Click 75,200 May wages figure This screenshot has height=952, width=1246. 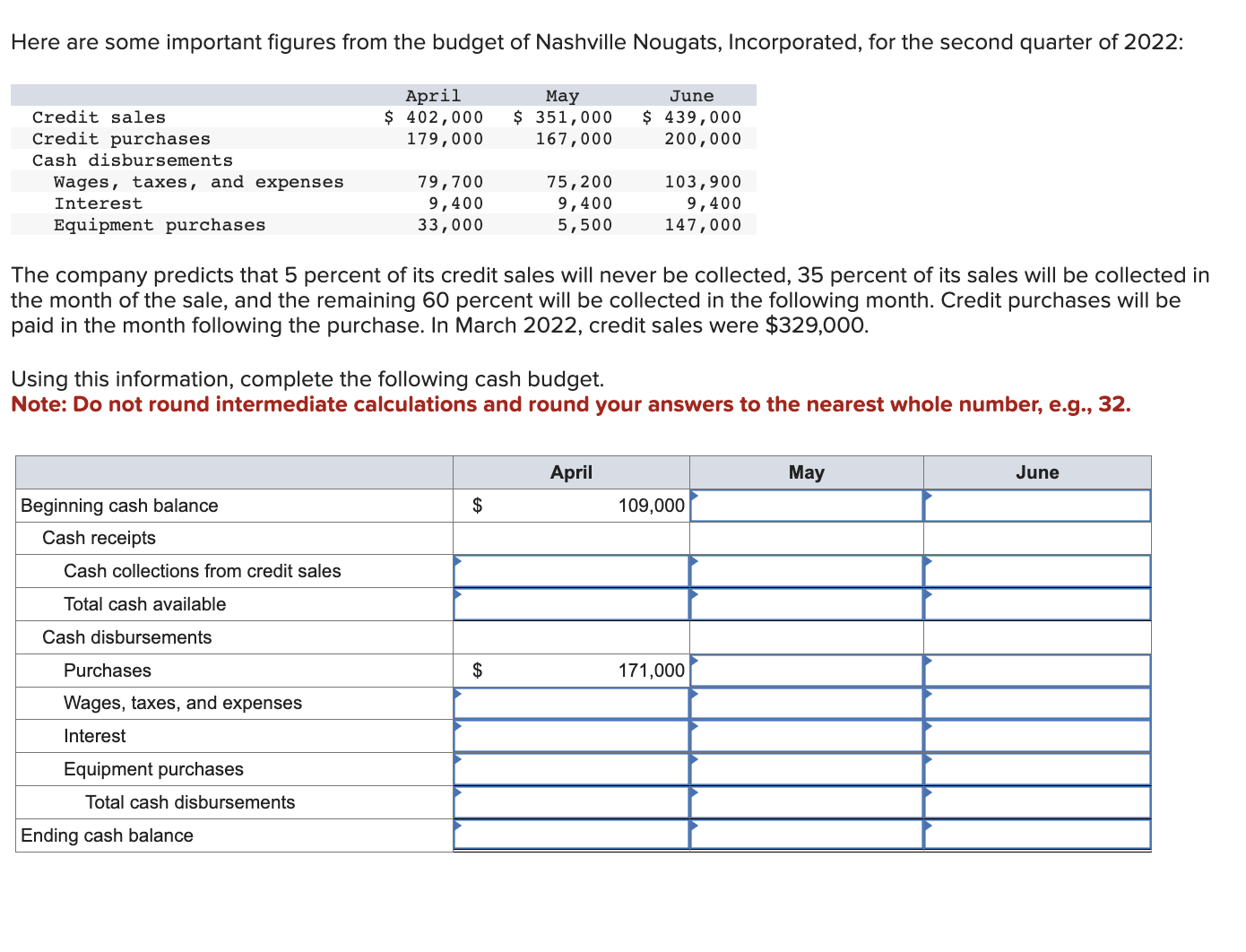click(x=579, y=182)
